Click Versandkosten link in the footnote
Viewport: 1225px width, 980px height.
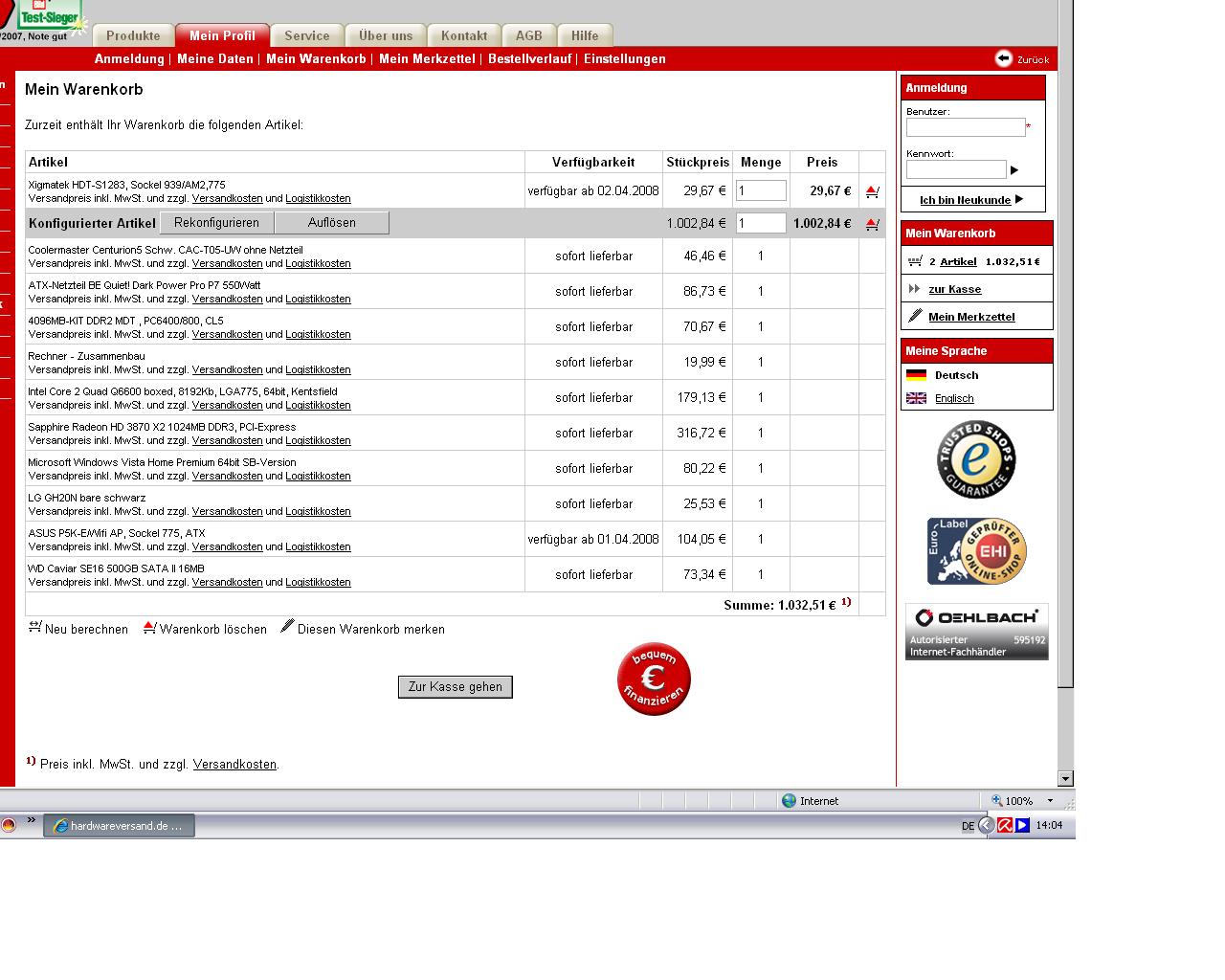pos(234,765)
